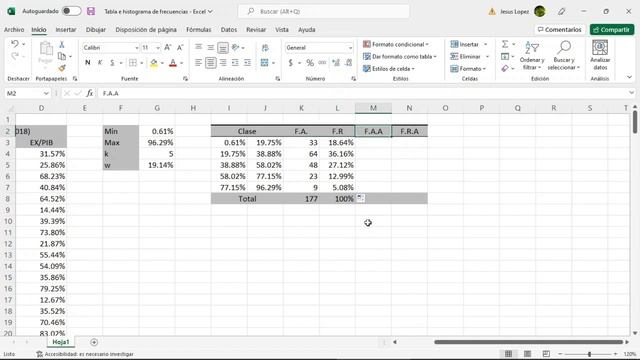Open the Name Box dropdown arrow

coord(46,93)
